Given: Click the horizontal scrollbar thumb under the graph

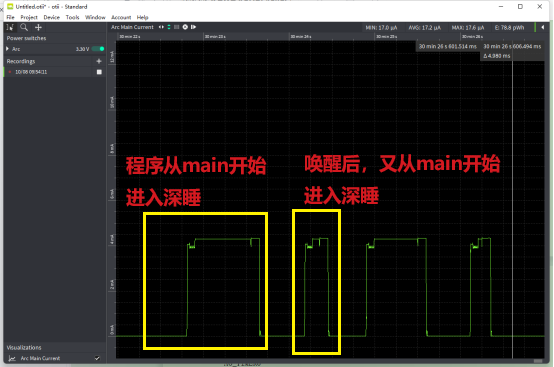Looking at the screenshot, I should pos(538,361).
